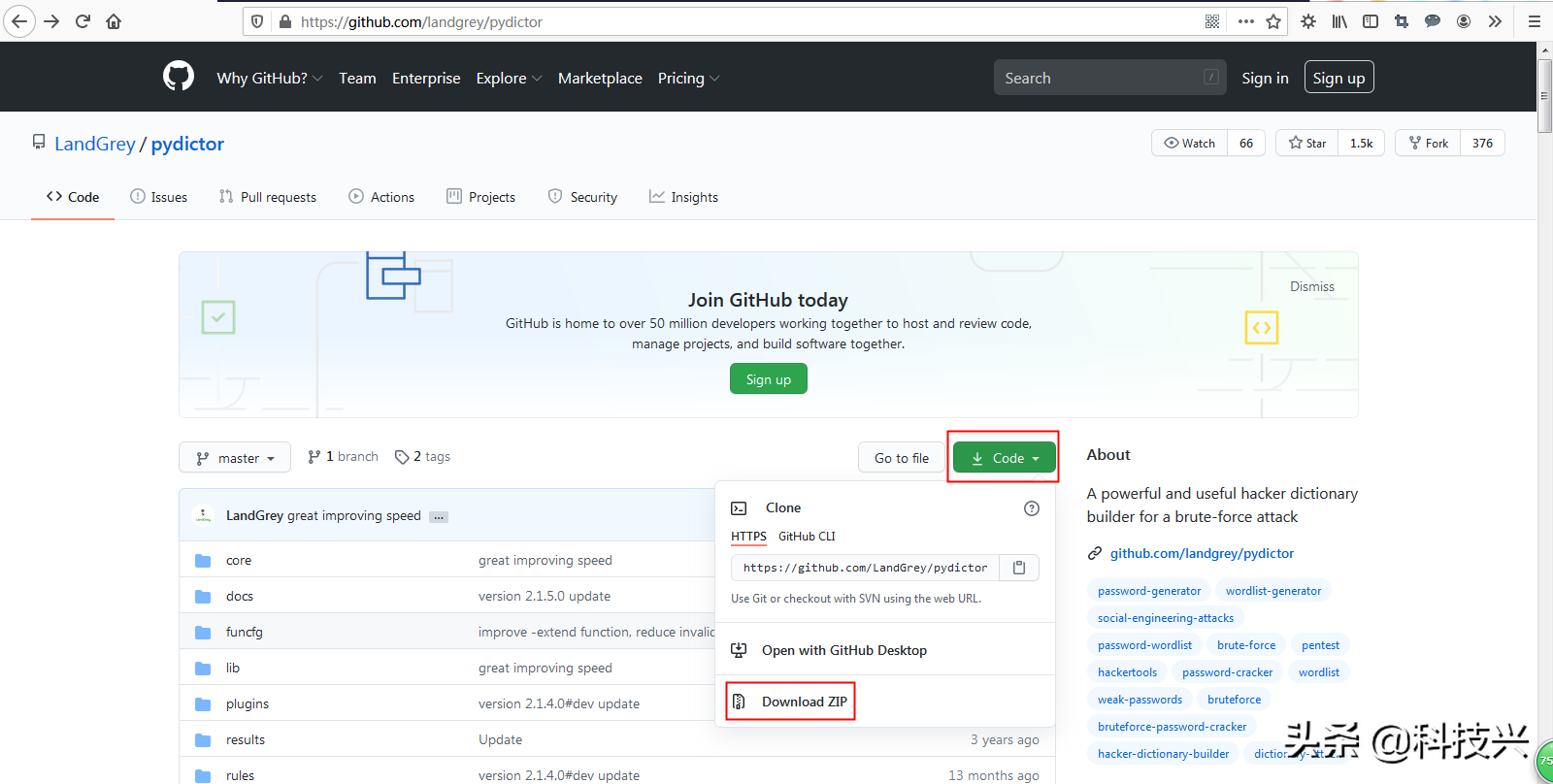This screenshot has width=1553, height=784.
Task: Open the brute-force topic tag
Action: (x=1246, y=645)
